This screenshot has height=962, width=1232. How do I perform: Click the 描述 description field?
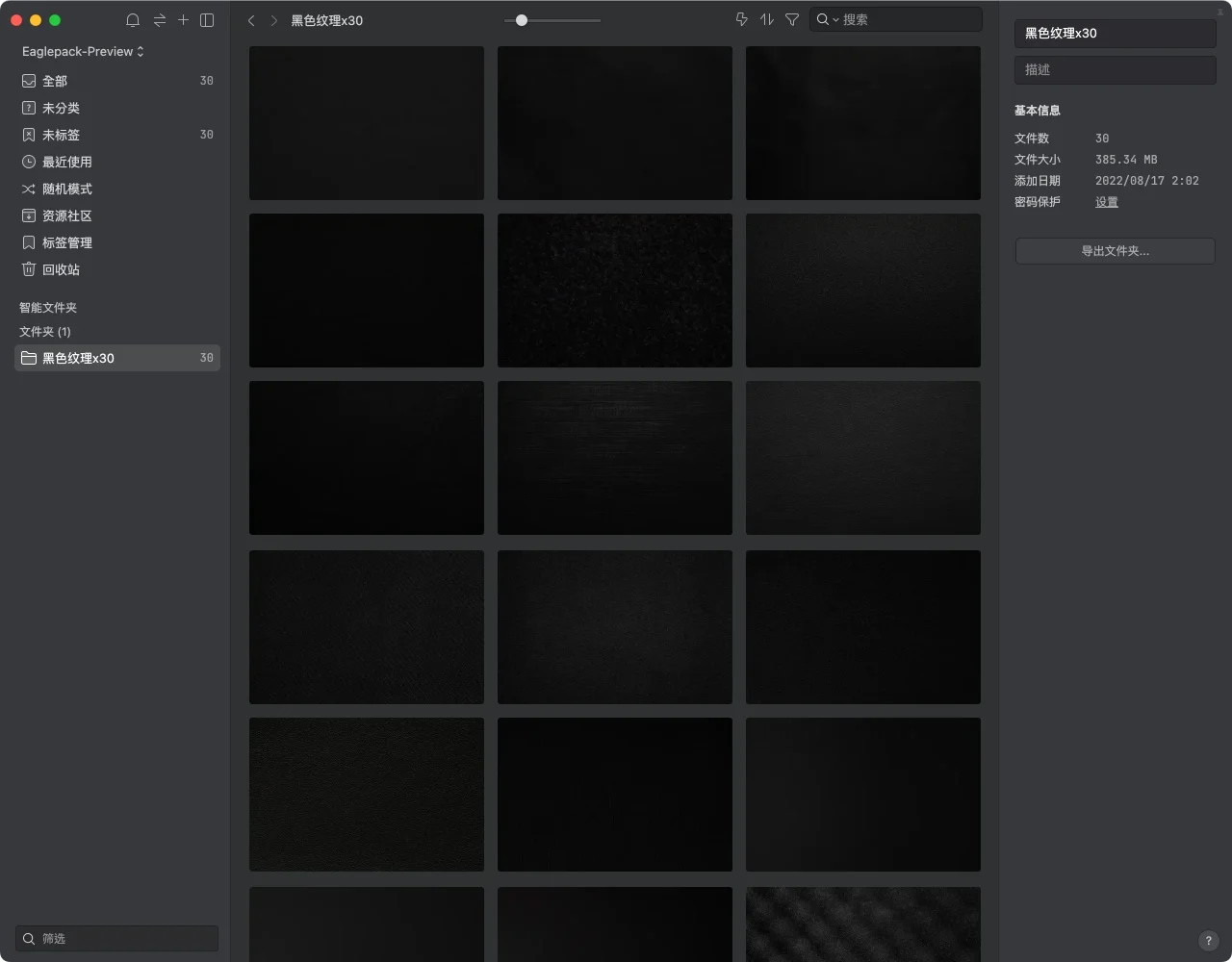point(1115,70)
